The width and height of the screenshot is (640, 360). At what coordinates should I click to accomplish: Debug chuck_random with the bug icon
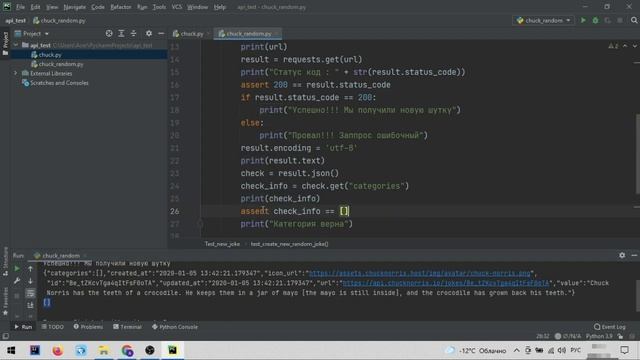pos(596,20)
